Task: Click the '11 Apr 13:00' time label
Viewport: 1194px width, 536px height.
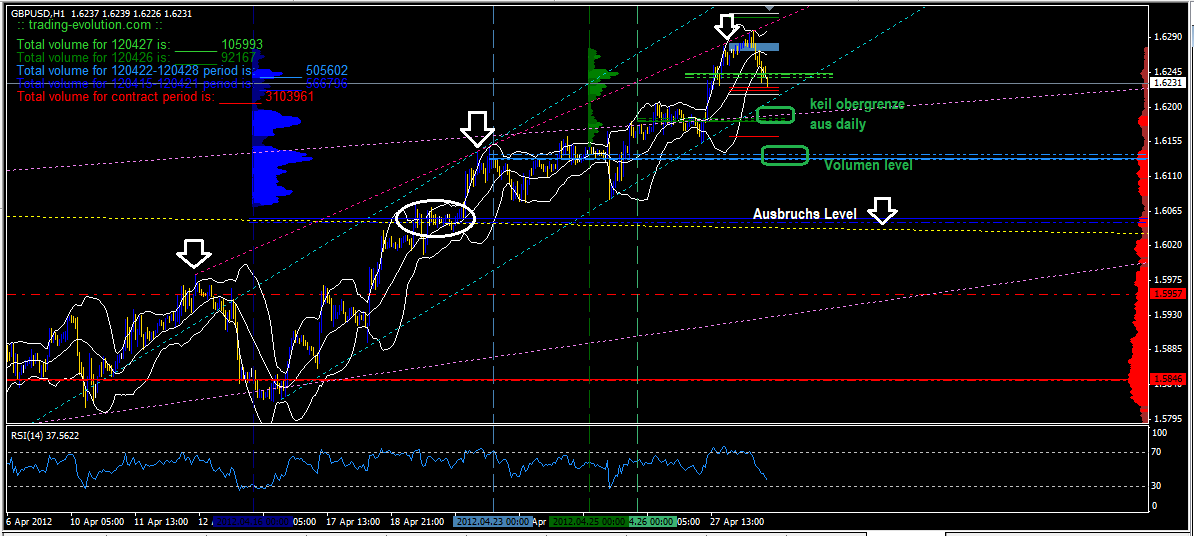Action: pos(163,522)
